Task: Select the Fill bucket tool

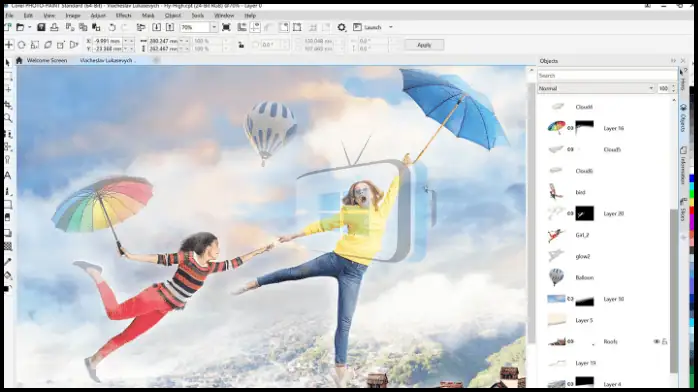Action: (x=8, y=276)
